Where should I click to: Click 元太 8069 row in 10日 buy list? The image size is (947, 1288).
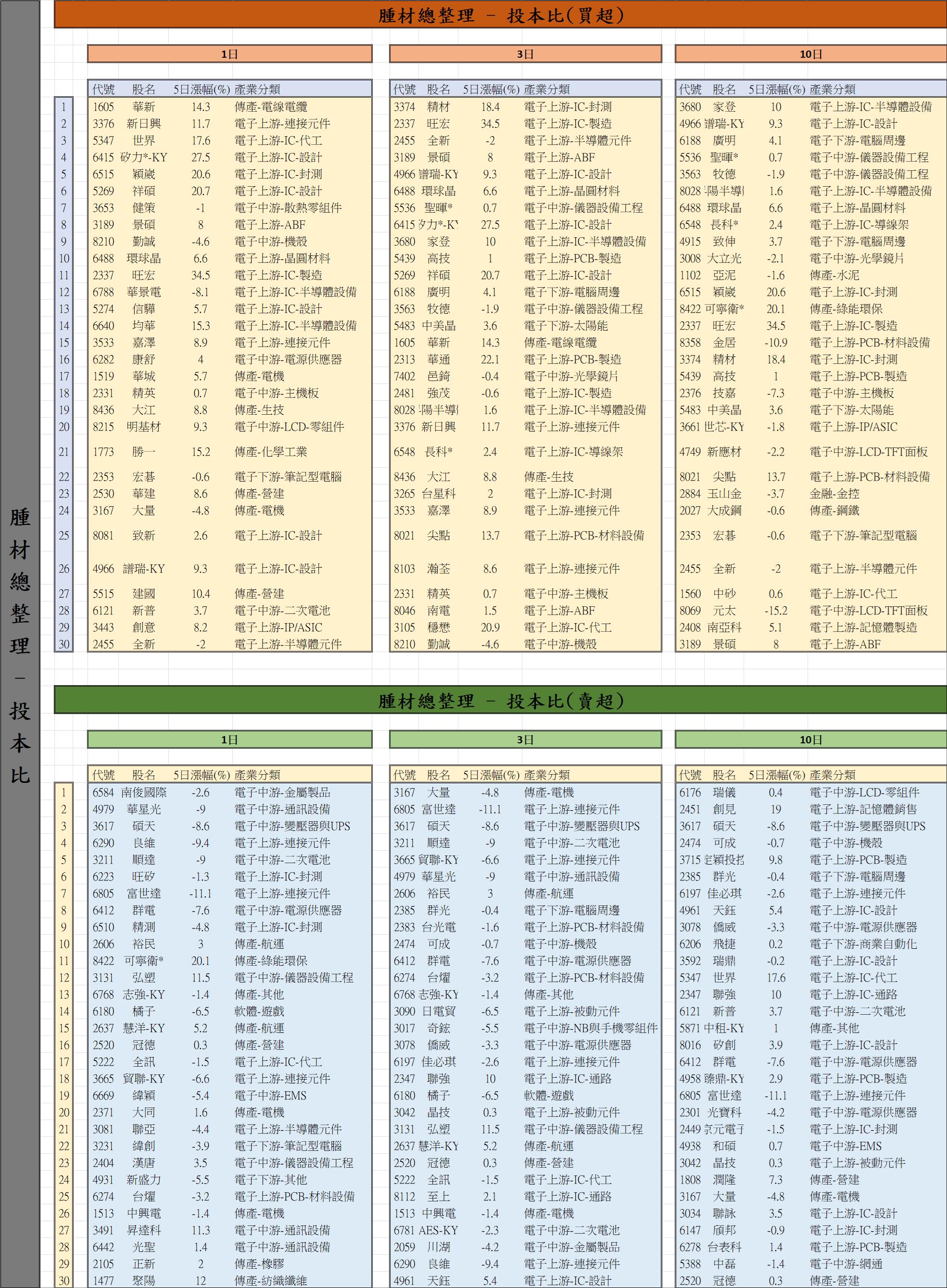click(724, 610)
